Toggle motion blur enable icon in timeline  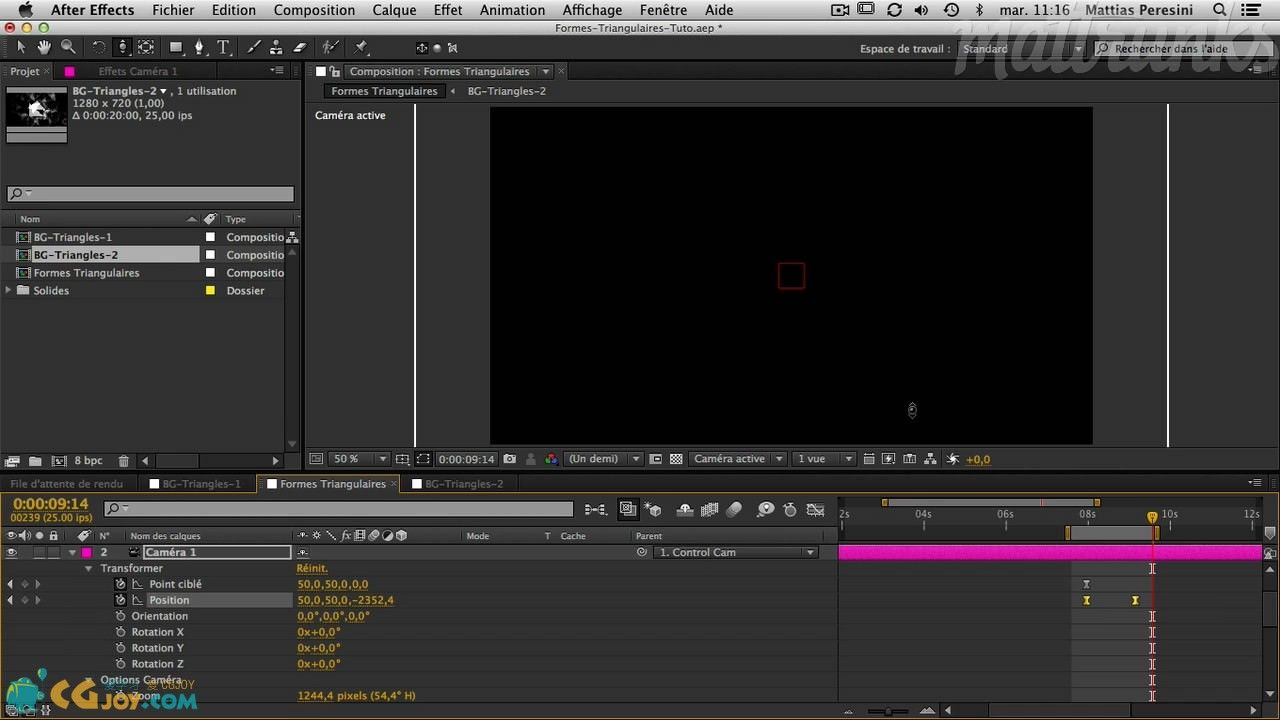[x=734, y=509]
